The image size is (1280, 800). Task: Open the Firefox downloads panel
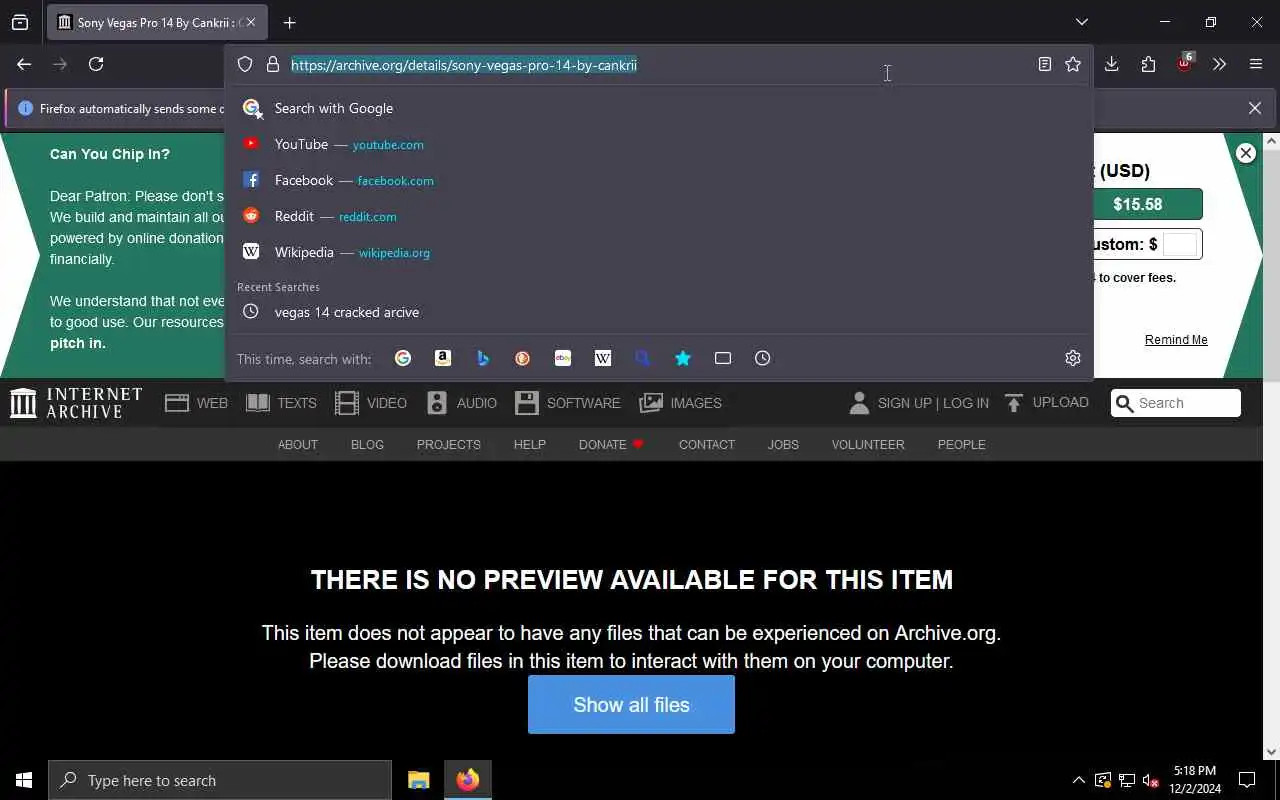coord(1111,64)
